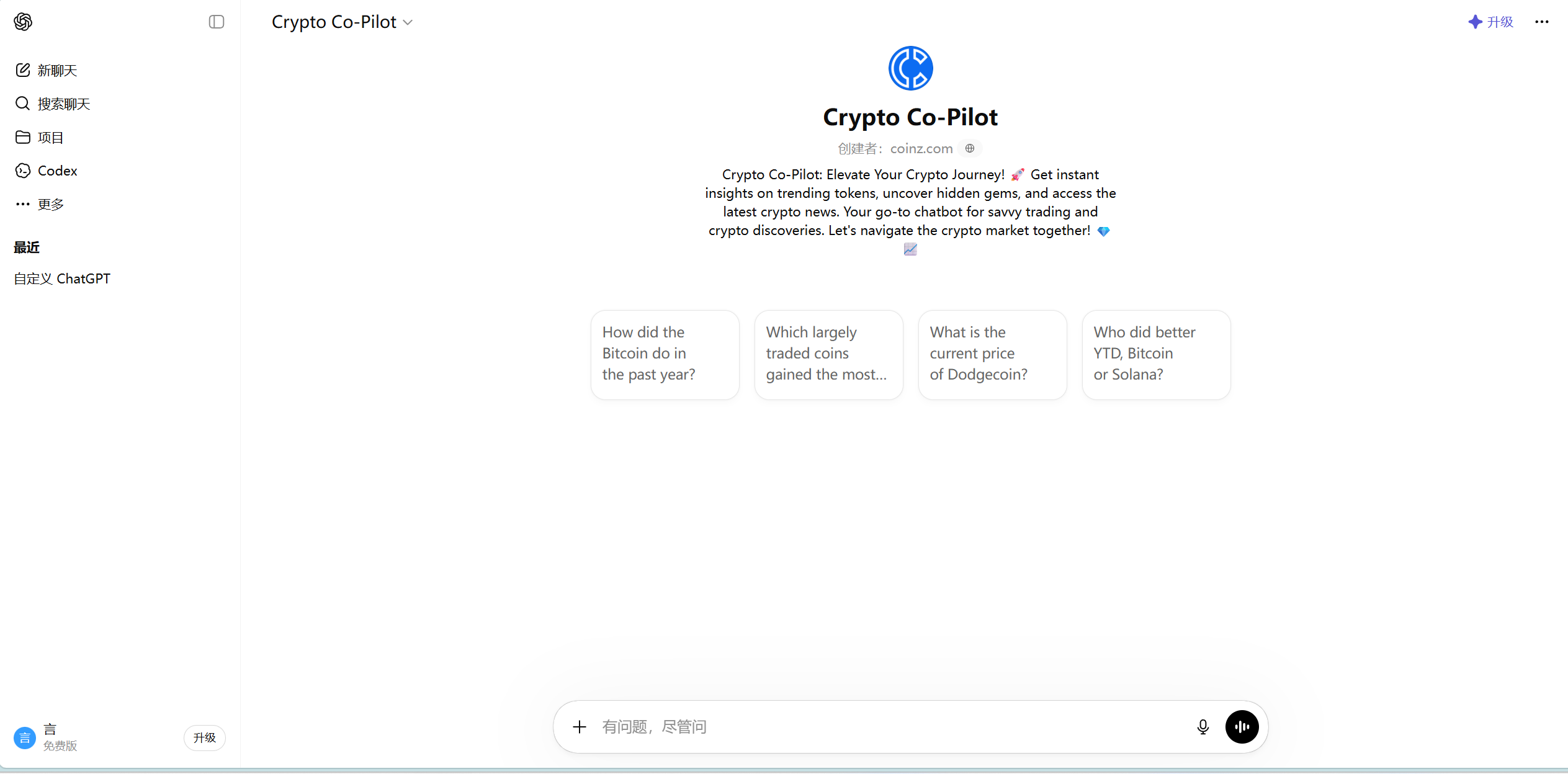Click the globe icon next to coinz.com
1568x774 pixels.
(970, 148)
